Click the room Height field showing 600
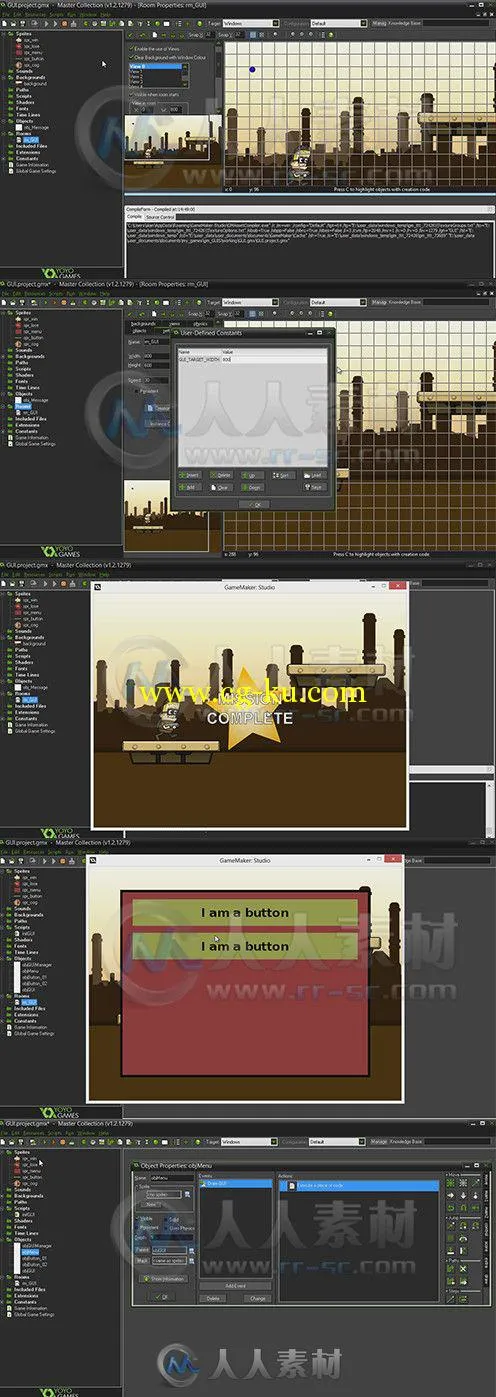This screenshot has height=1397, width=496. (x=157, y=365)
